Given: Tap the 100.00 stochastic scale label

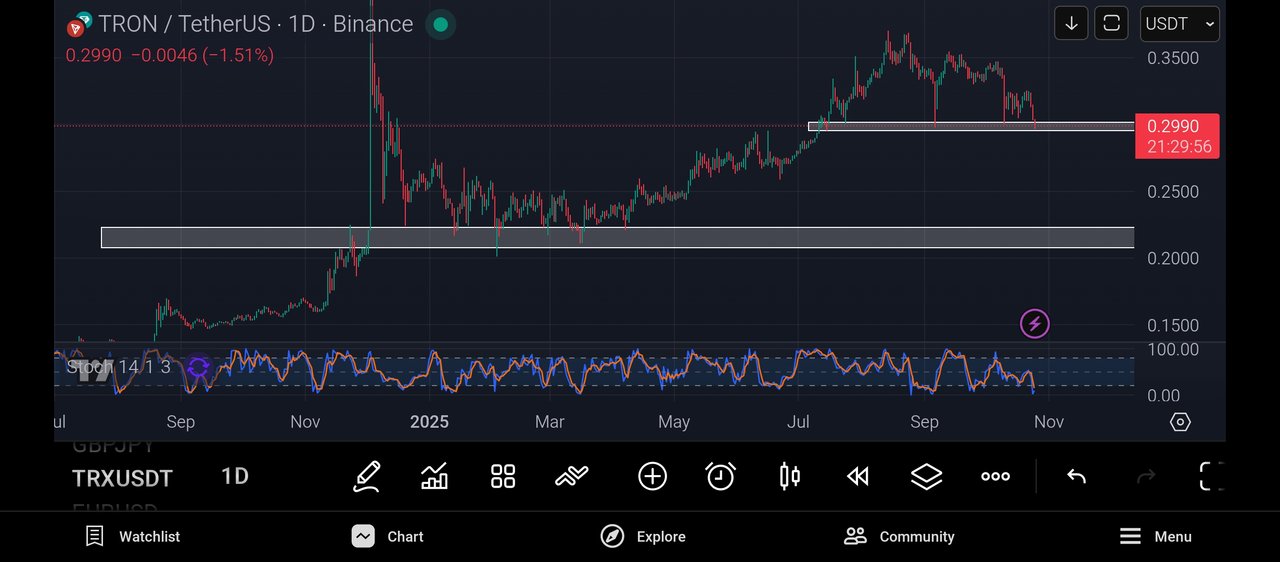Looking at the screenshot, I should coord(1173,349).
